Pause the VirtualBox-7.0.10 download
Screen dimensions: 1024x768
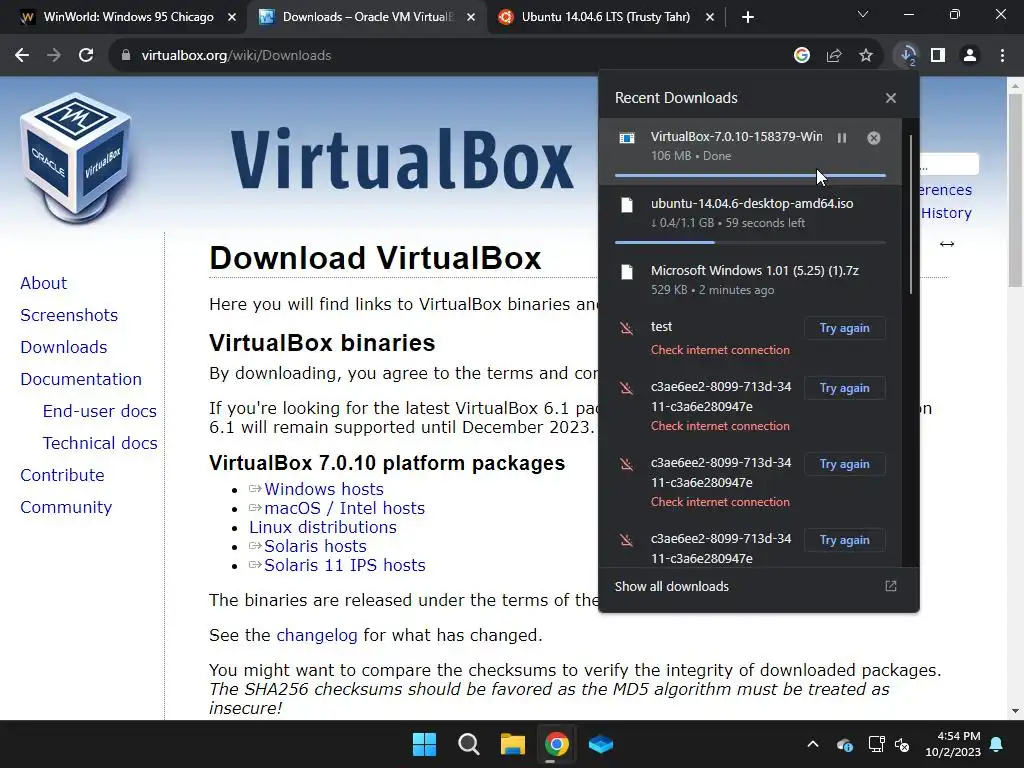[842, 138]
